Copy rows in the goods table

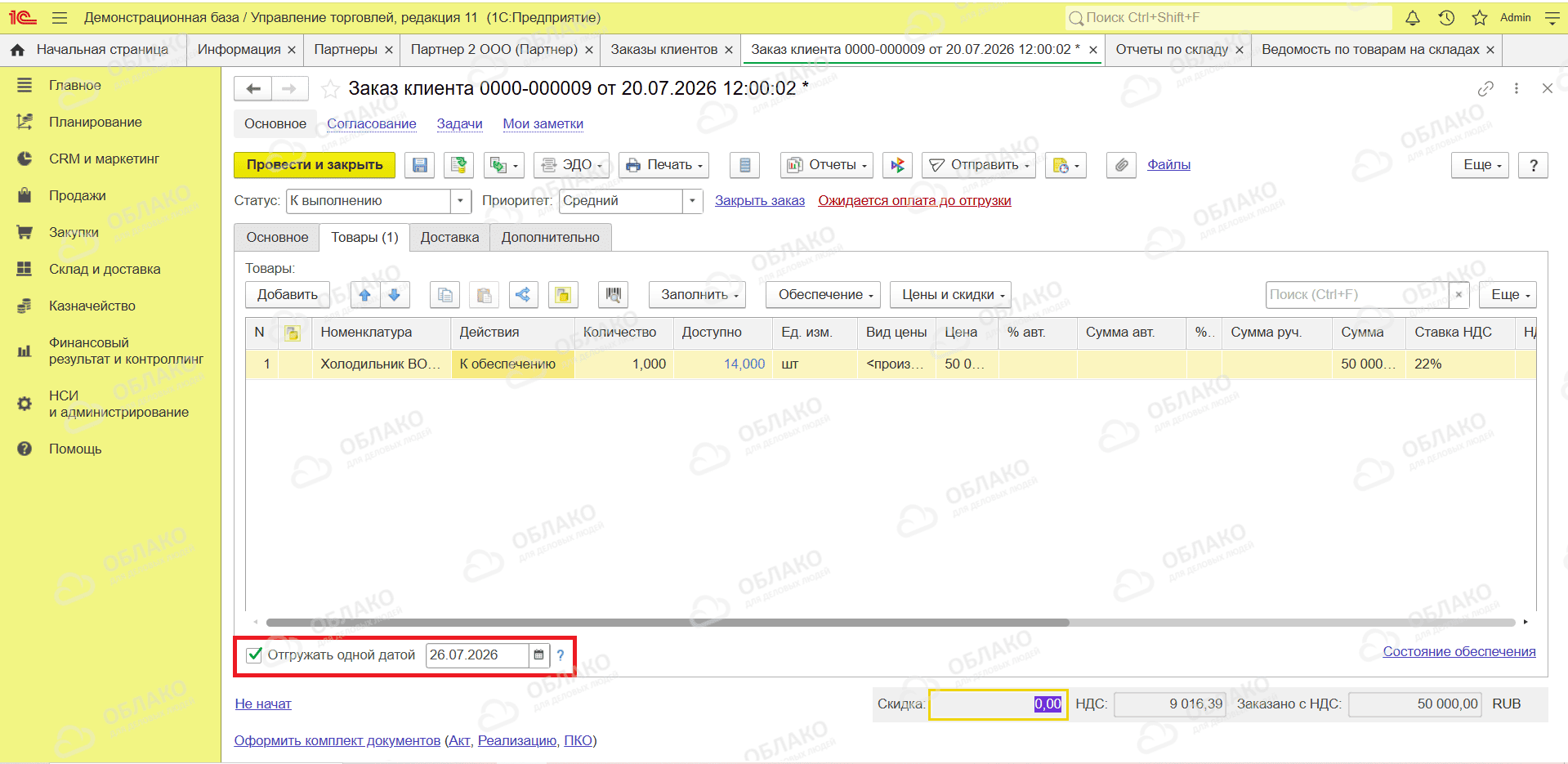tap(445, 295)
